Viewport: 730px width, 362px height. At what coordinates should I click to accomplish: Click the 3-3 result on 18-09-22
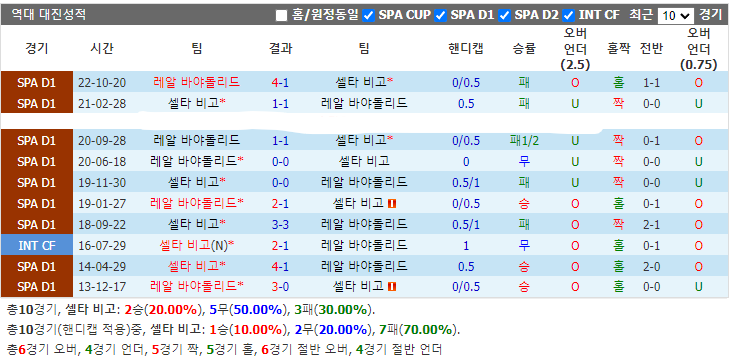tap(280, 225)
